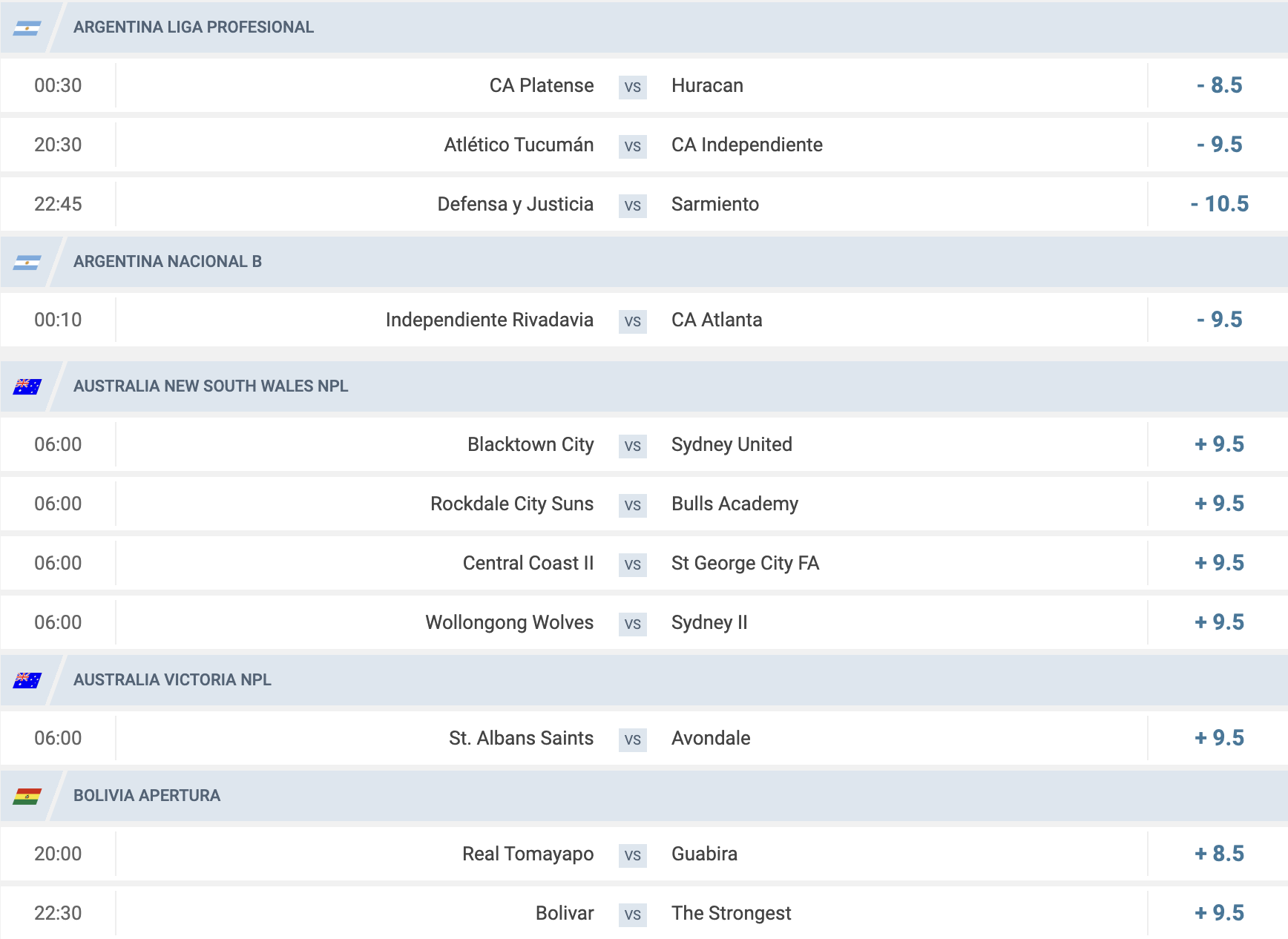This screenshot has height=939, width=1288.
Task: Open the Argentina Liga Profesional league header
Action: (644, 27)
